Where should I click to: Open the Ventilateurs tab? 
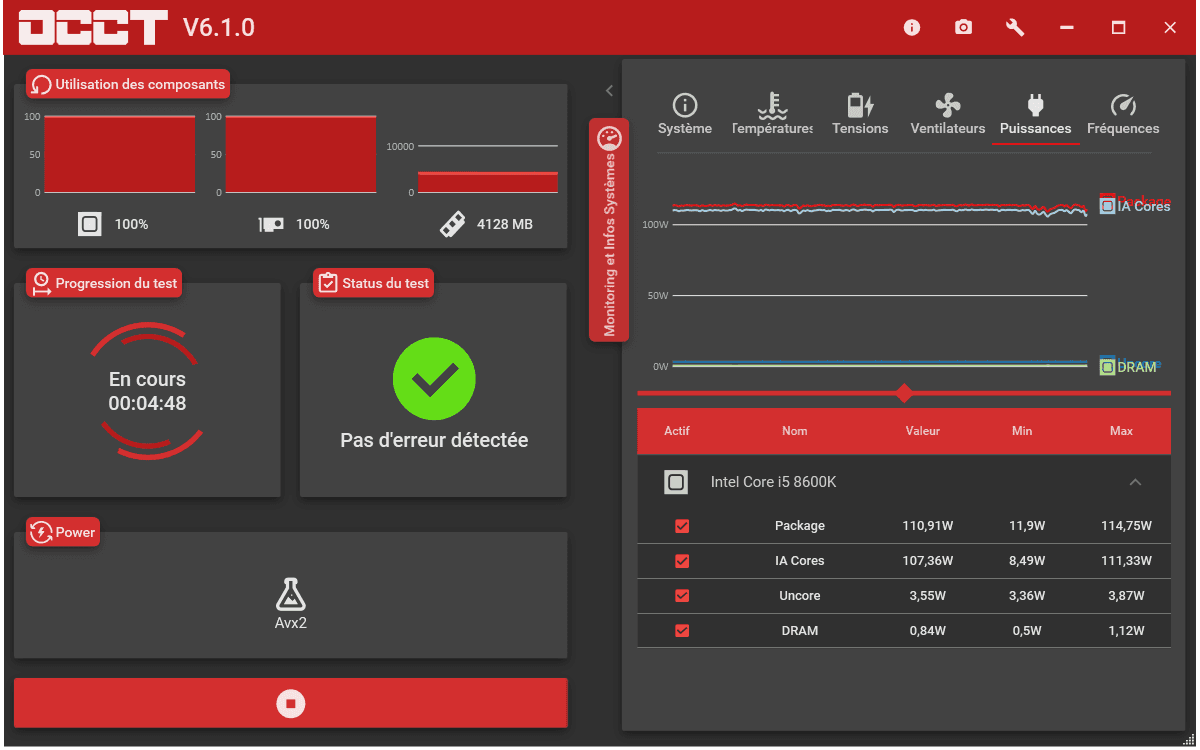pyautogui.click(x=947, y=115)
